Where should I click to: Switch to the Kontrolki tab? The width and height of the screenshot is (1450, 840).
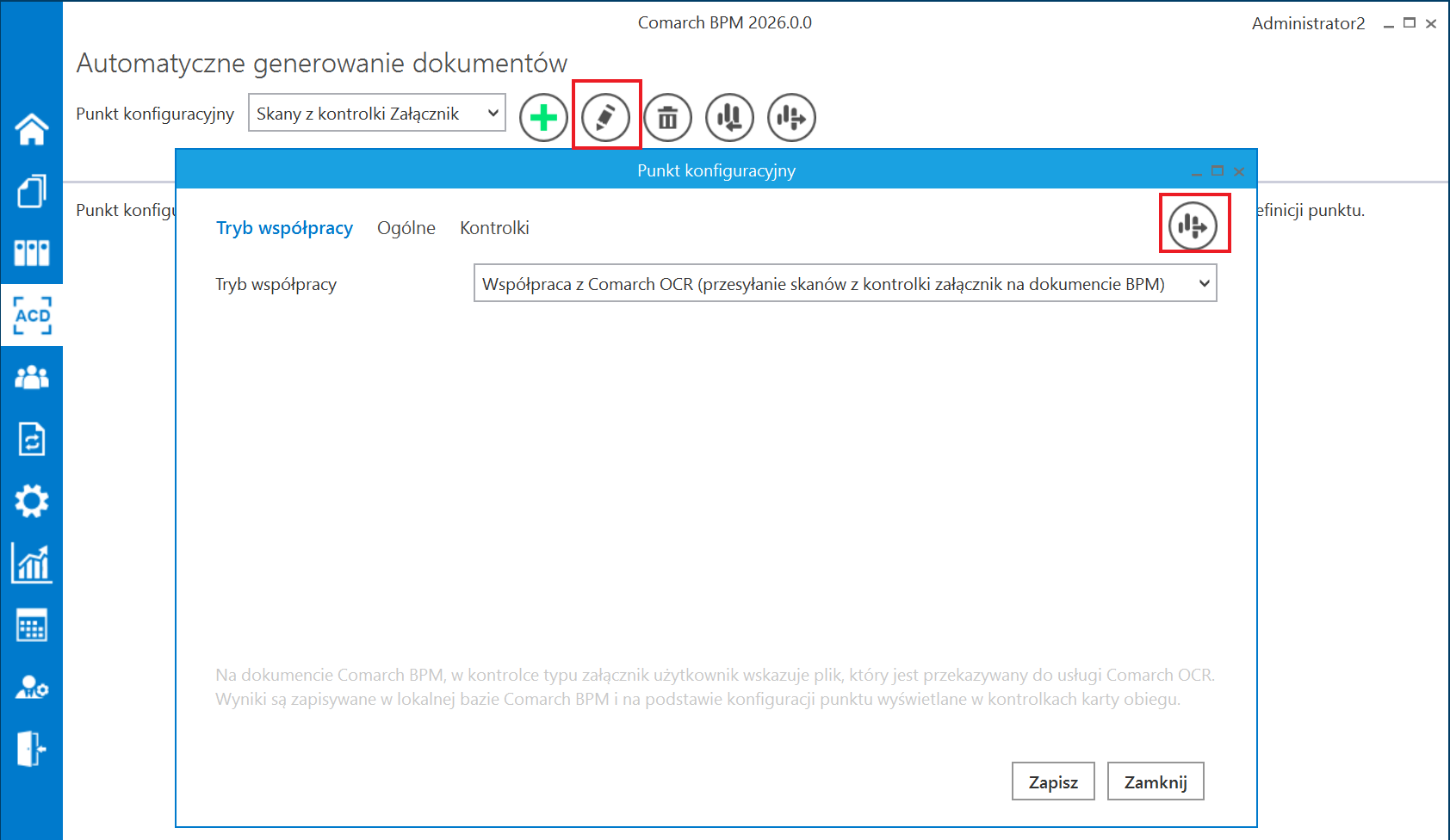[x=494, y=228]
